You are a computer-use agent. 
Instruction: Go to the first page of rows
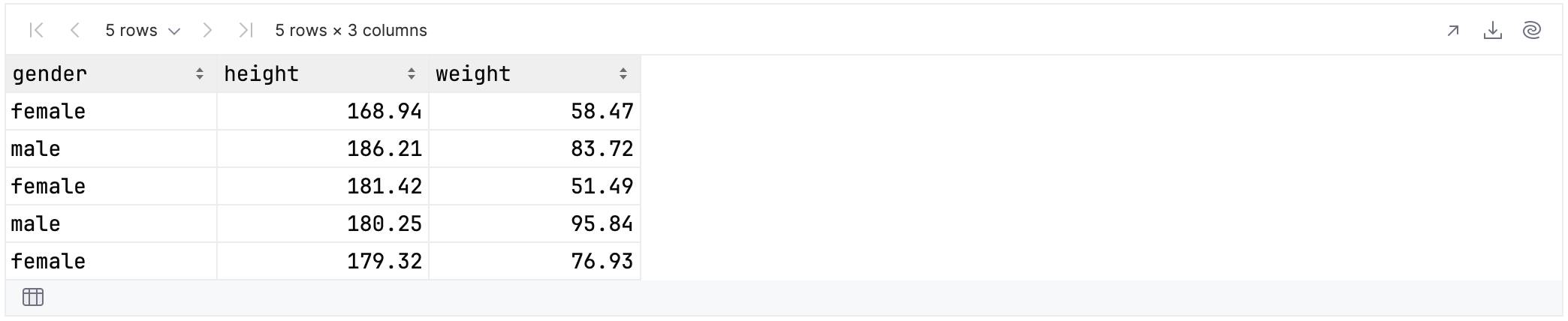pos(36,30)
